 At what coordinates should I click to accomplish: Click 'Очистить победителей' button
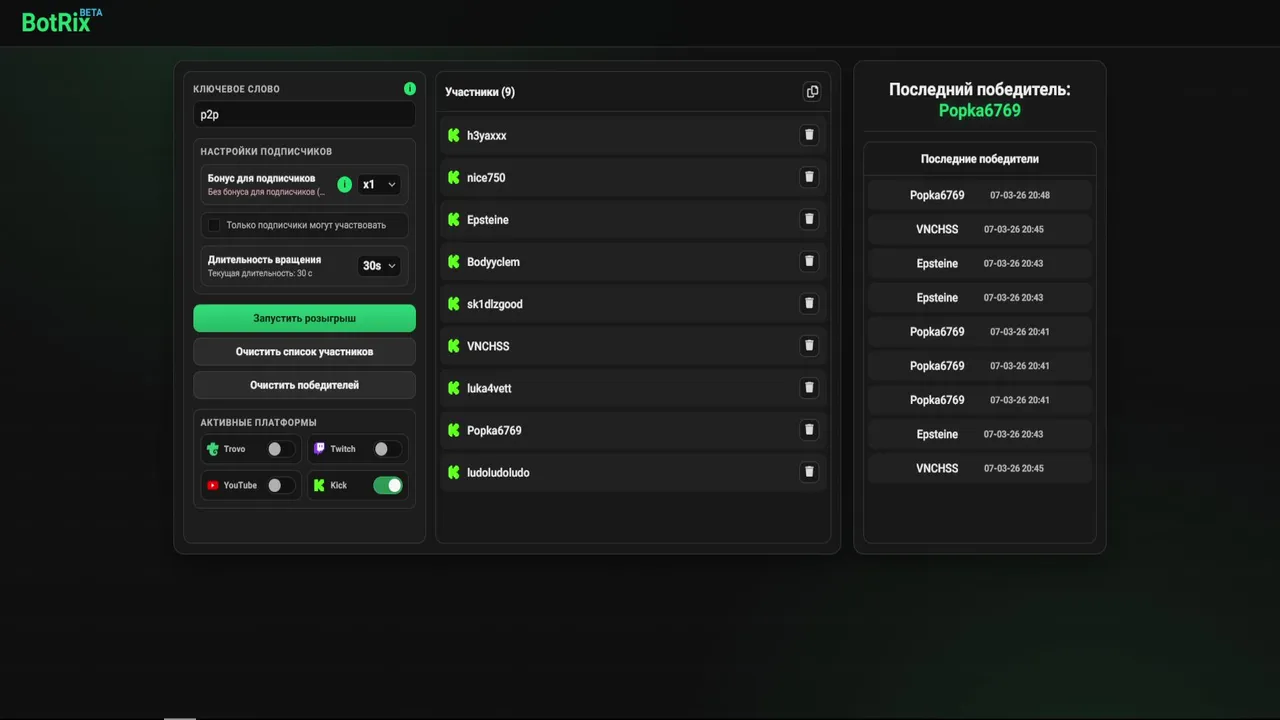click(x=304, y=385)
